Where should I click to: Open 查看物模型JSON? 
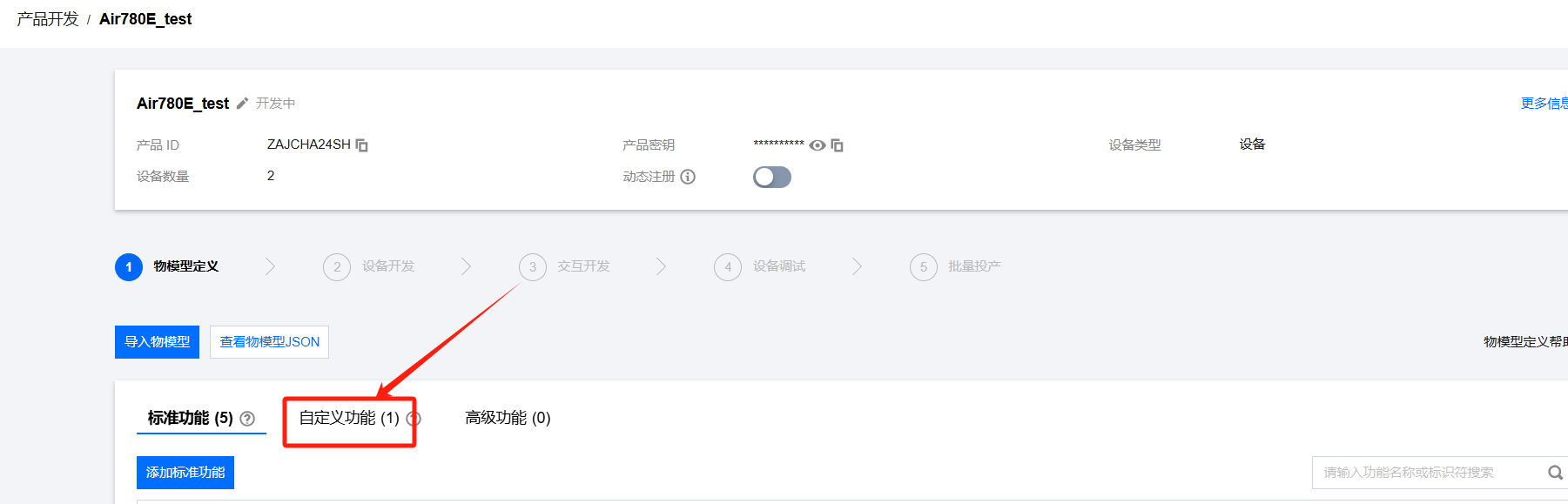point(269,342)
